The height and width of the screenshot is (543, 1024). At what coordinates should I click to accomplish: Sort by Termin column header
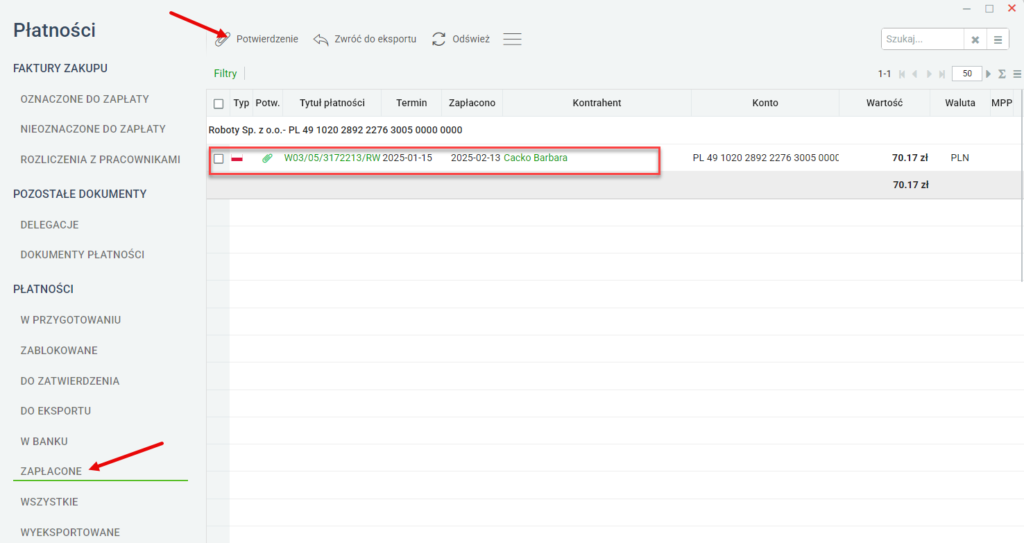click(411, 103)
